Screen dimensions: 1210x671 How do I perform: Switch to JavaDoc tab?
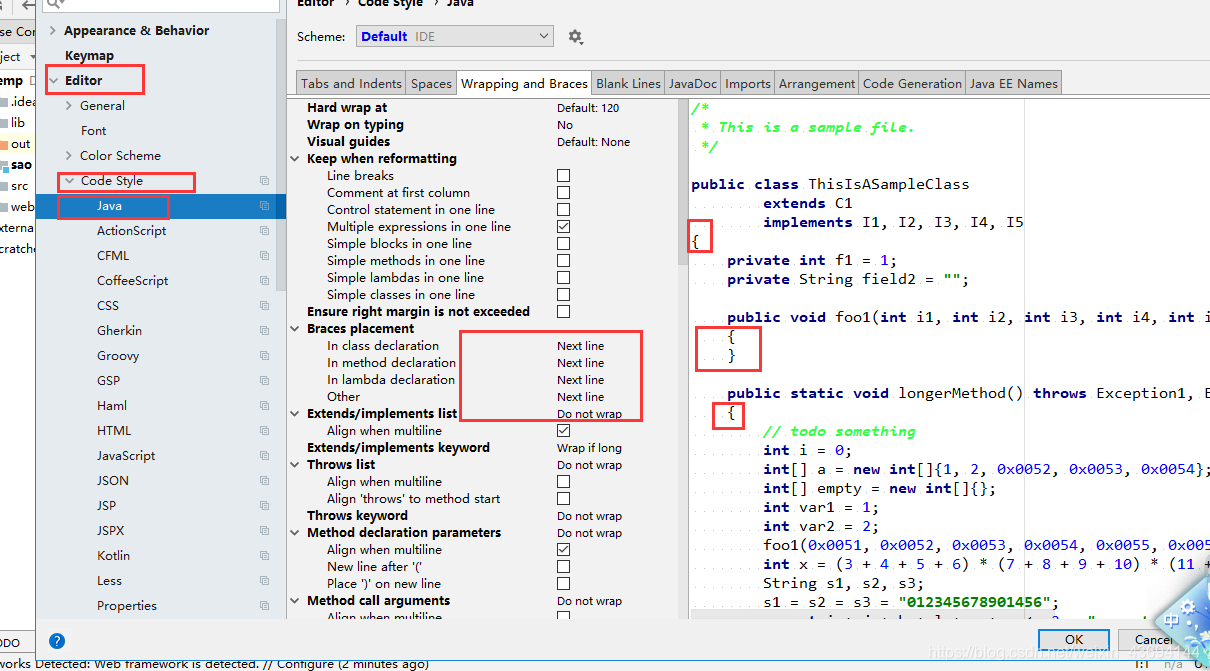coord(693,84)
